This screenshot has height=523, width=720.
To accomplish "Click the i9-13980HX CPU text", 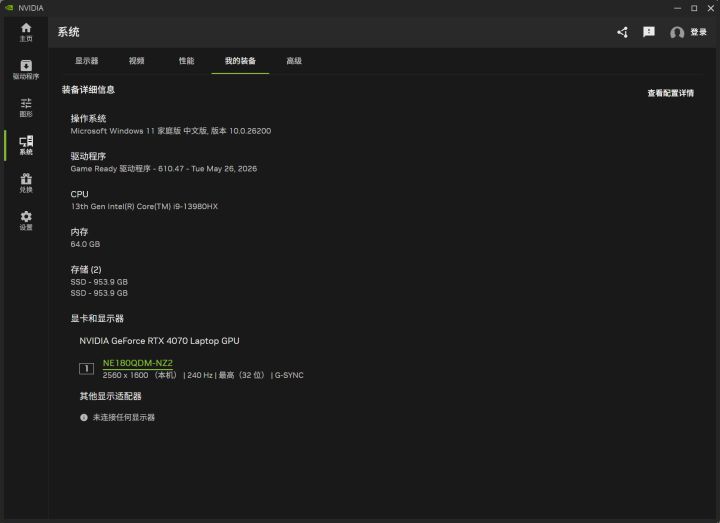I will coord(144,206).
